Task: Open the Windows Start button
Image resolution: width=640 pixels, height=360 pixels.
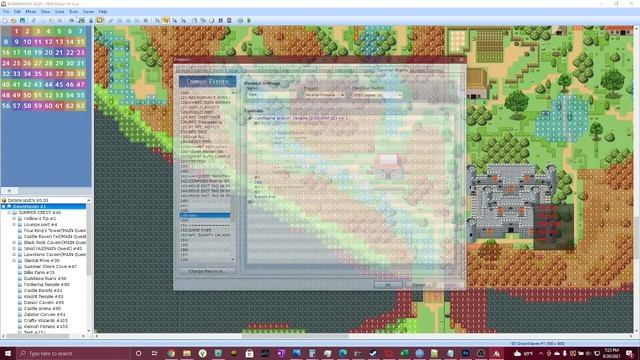Action: 8,353
